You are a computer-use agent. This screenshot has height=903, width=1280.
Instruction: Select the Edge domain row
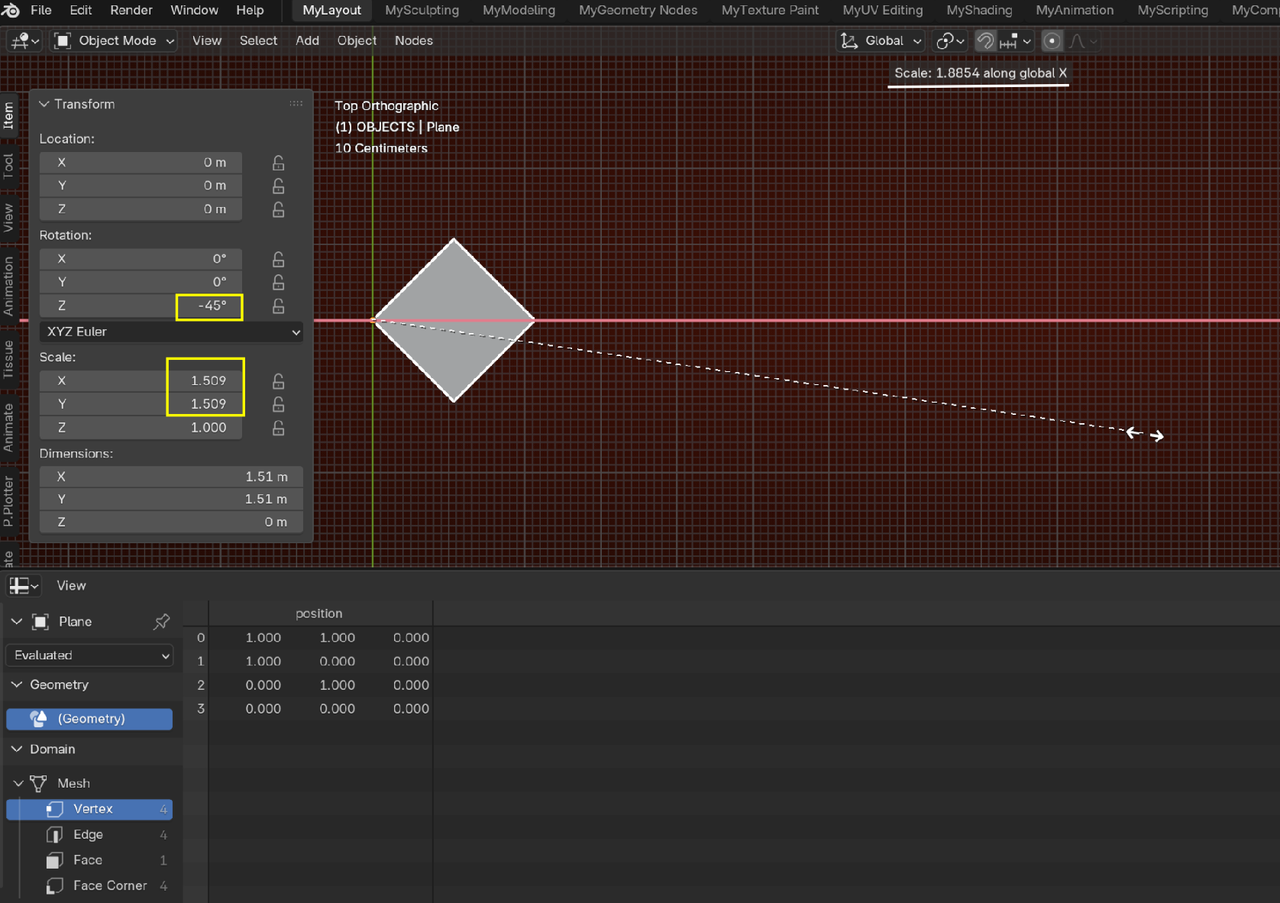click(89, 835)
